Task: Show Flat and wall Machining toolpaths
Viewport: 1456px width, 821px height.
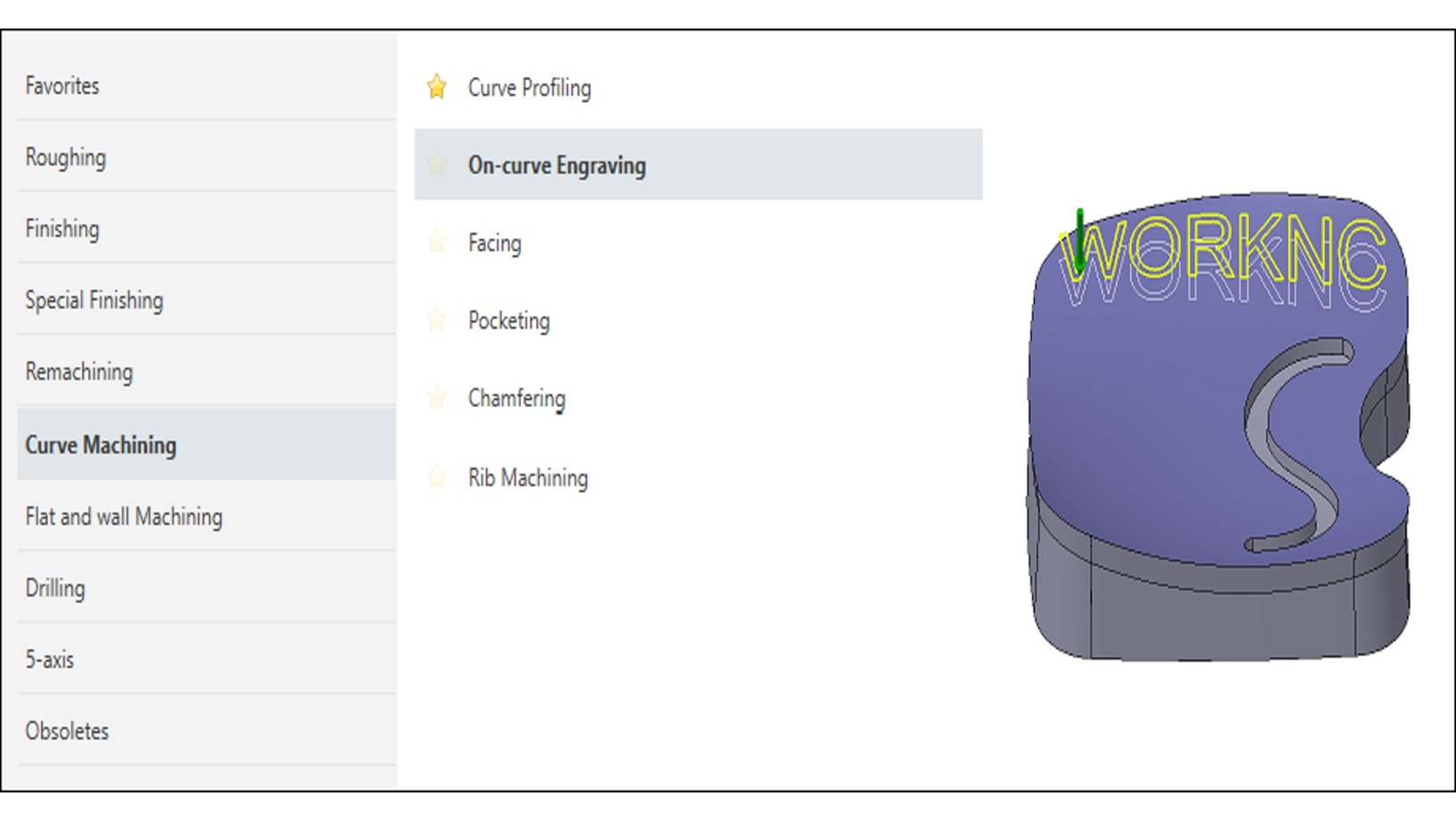Action: coord(123,517)
